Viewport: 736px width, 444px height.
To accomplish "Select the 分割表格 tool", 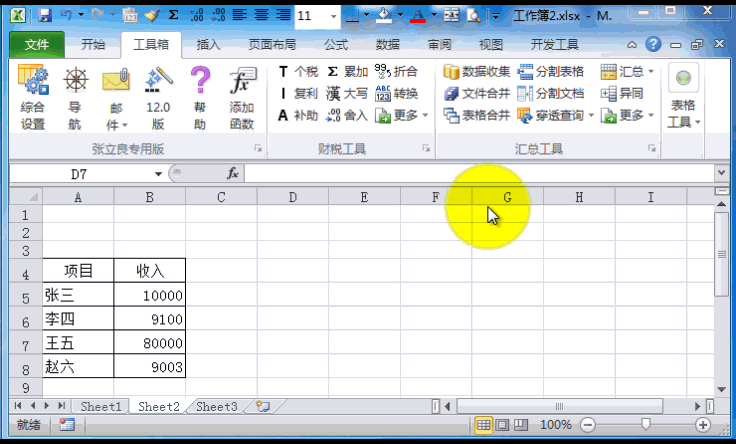I will [551, 72].
